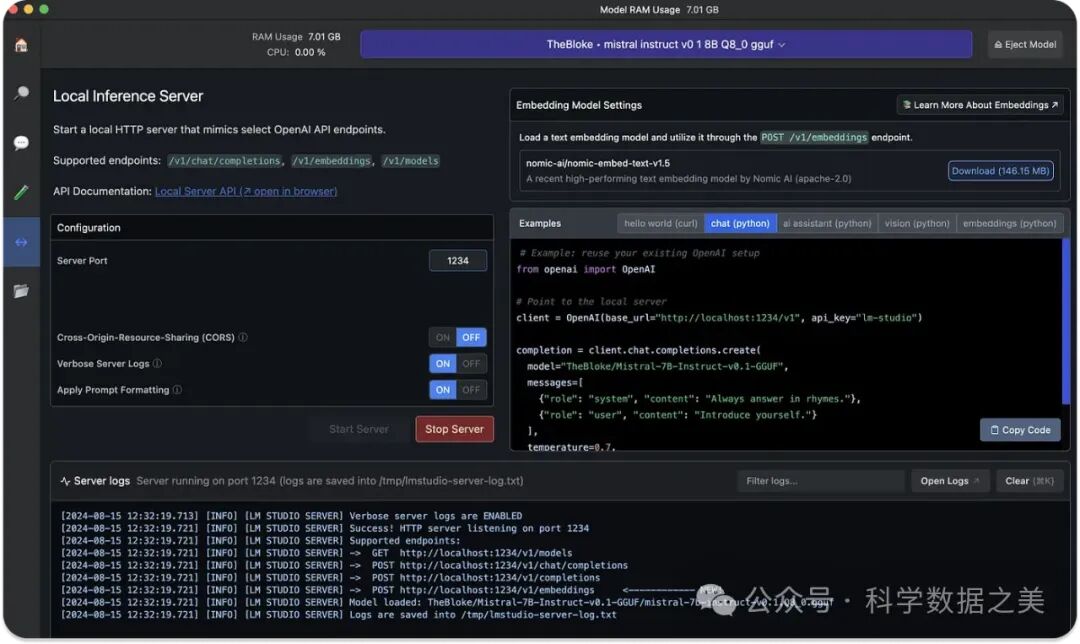Image resolution: width=1080 pixels, height=644 pixels.
Task: Open the model Search sidebar icon
Action: click(21, 94)
